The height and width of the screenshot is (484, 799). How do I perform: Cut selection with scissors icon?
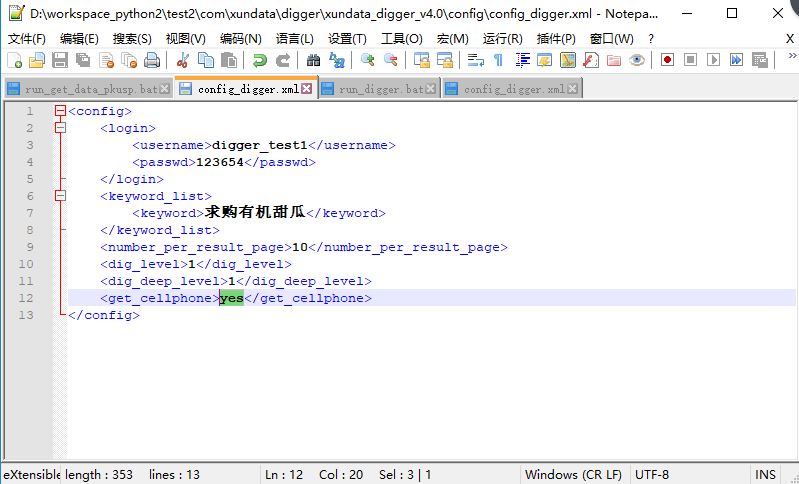click(182, 60)
